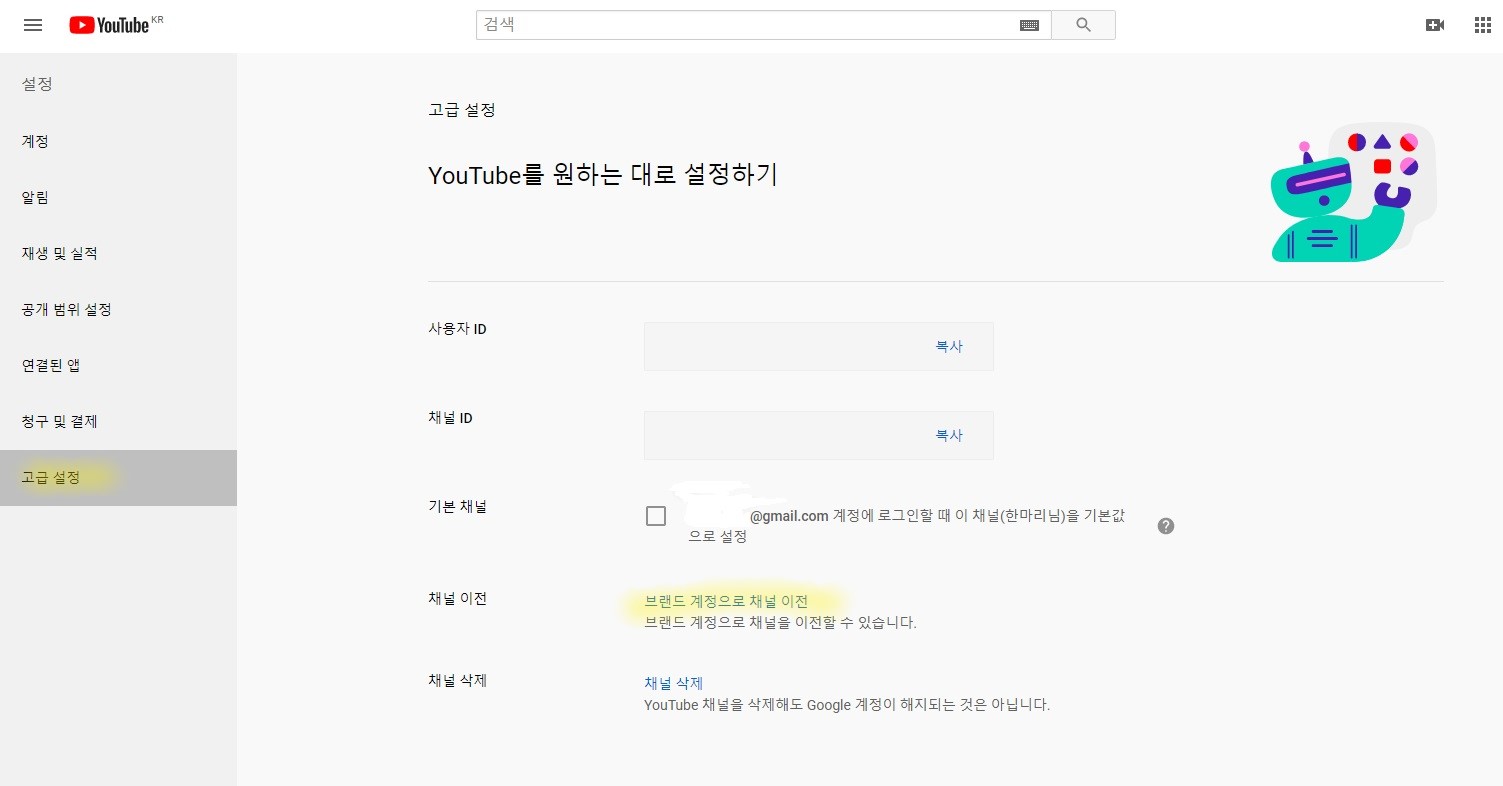1503x786 pixels.
Task: Focus the 검색 search box
Action: point(764,25)
